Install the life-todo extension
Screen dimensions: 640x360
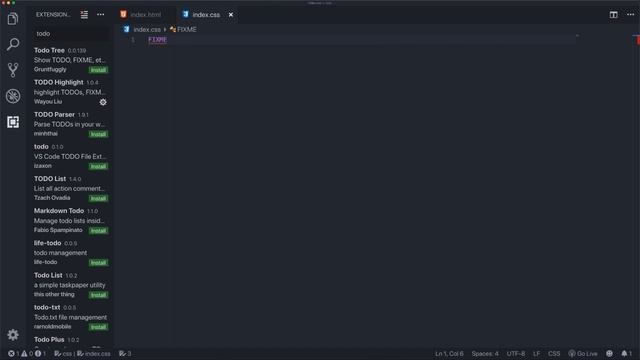pos(98,262)
